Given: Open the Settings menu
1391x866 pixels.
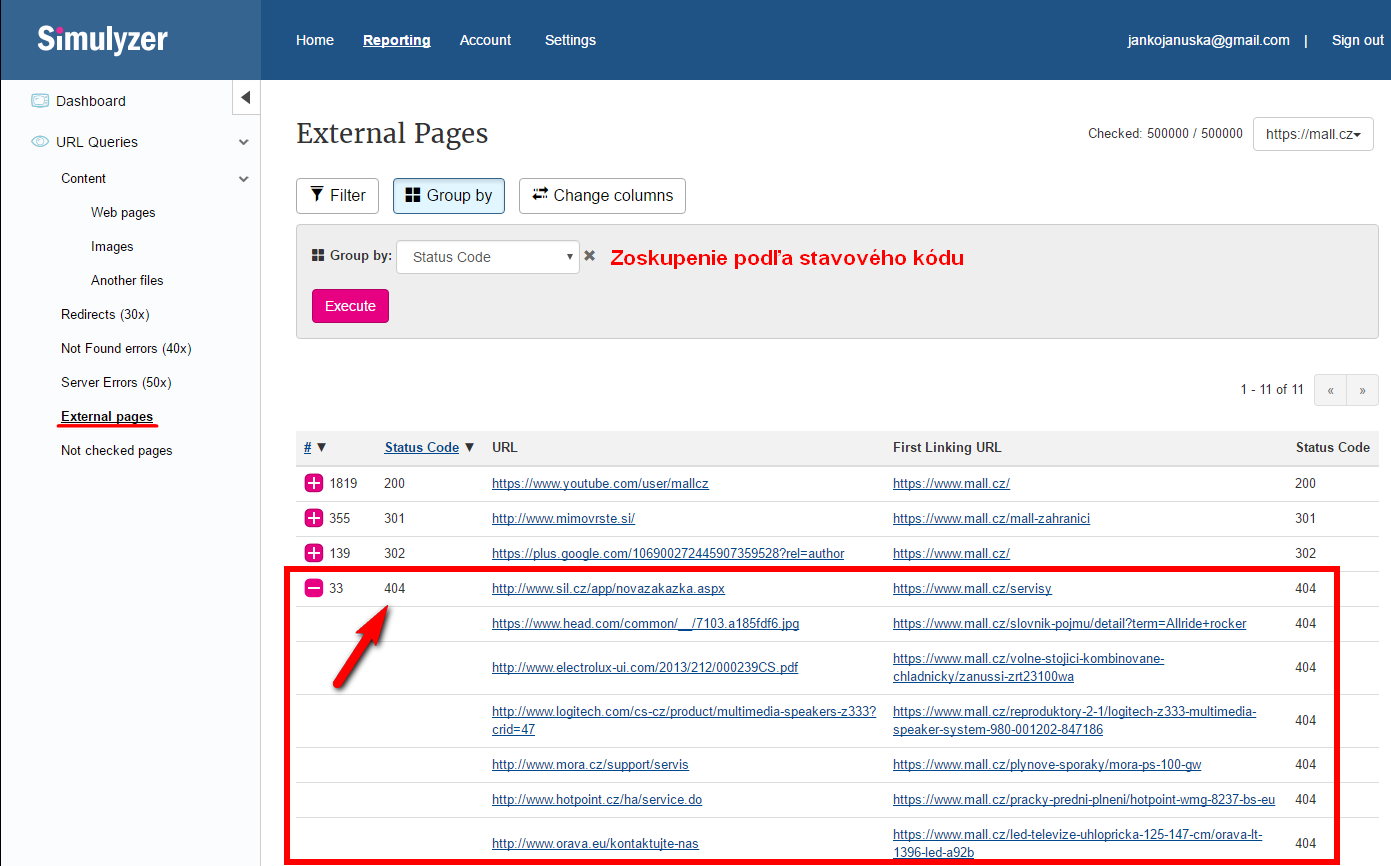Looking at the screenshot, I should 570,40.
